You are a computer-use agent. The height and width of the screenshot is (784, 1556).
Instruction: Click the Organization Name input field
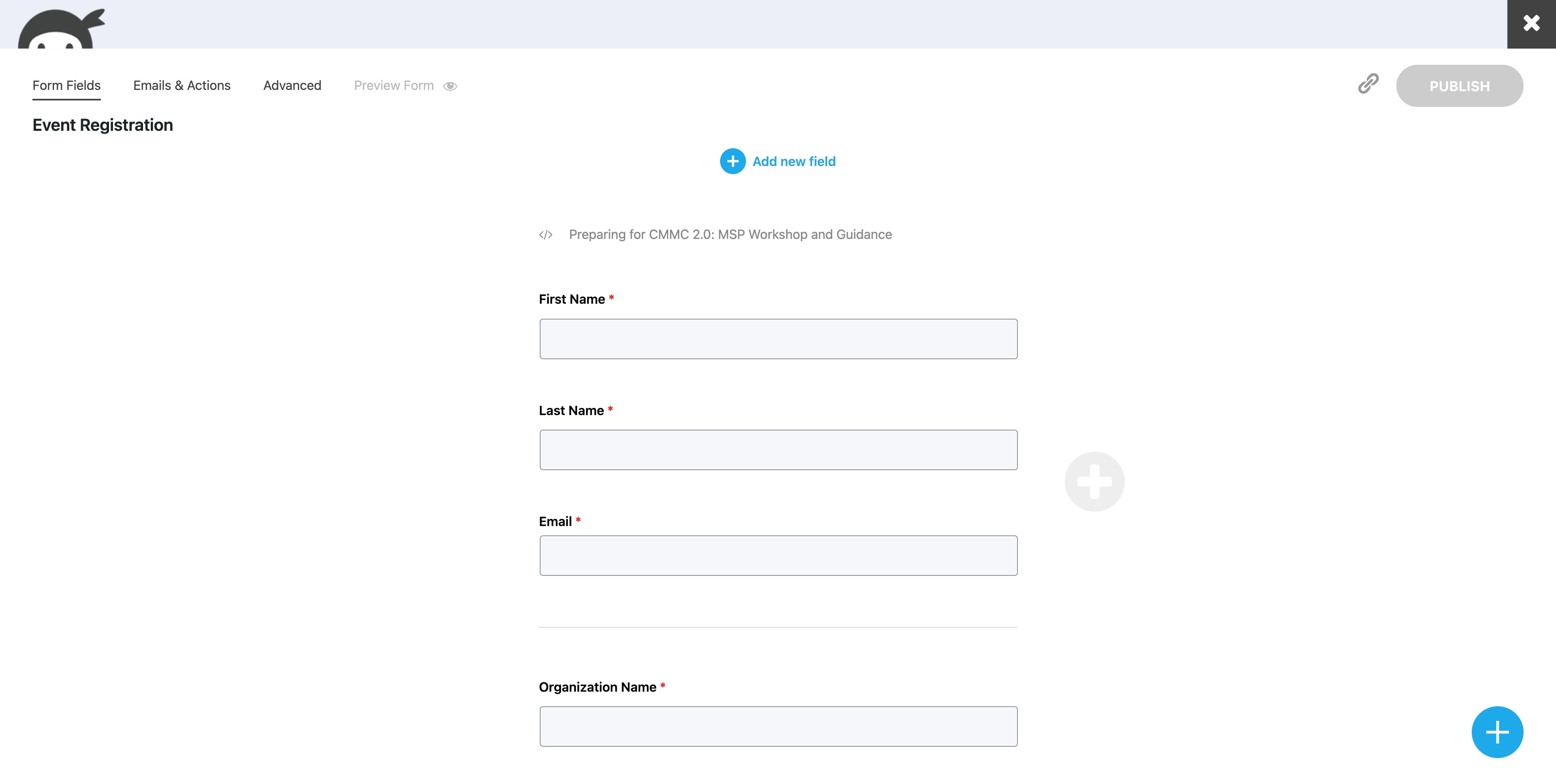778,726
